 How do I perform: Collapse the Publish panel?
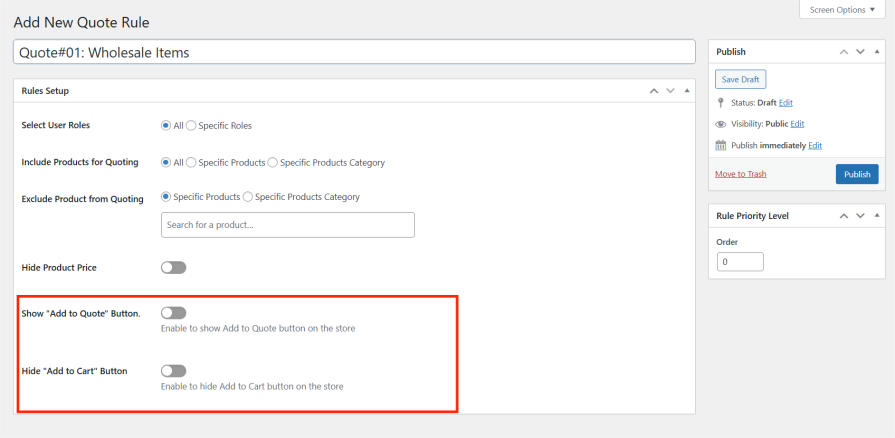875,52
